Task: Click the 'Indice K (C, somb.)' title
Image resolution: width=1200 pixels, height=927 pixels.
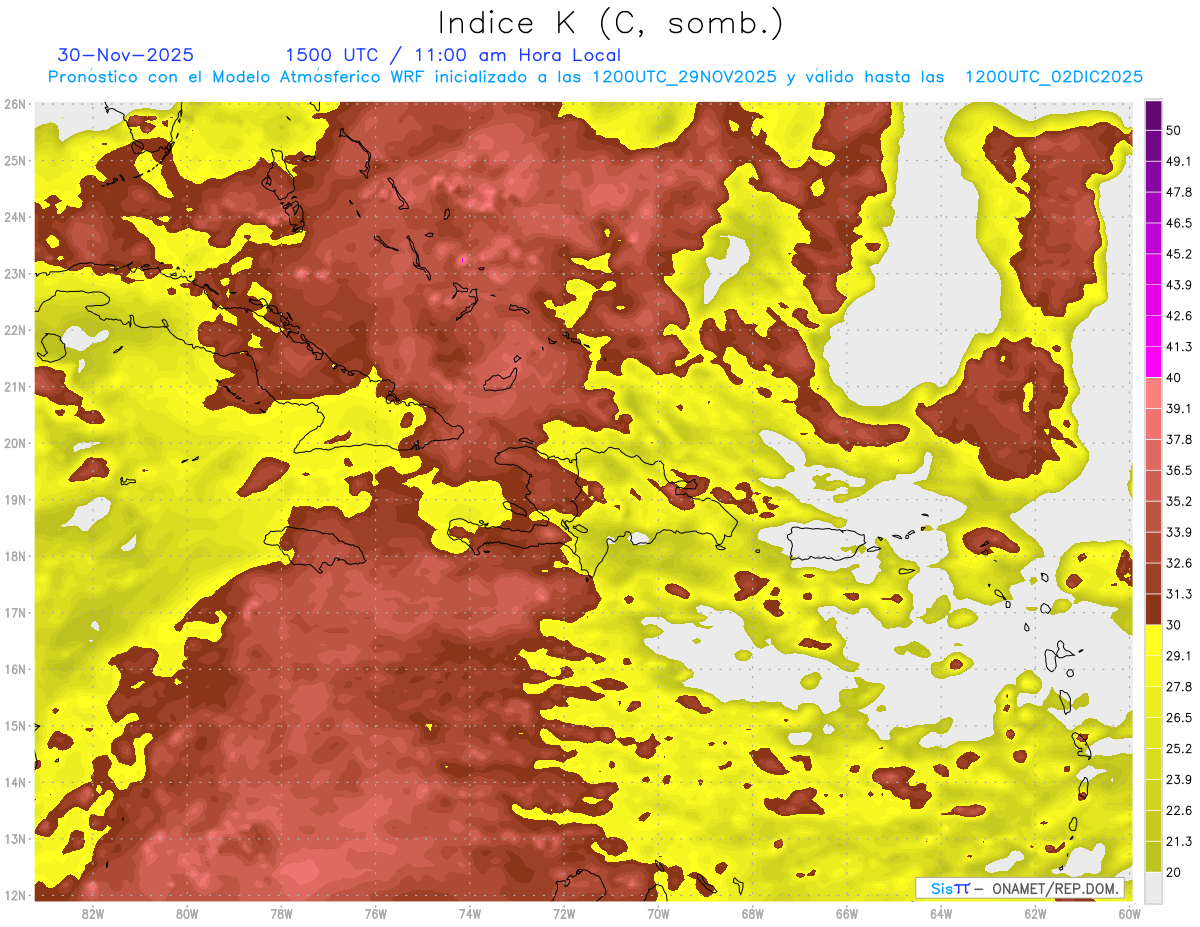Action: pyautogui.click(x=611, y=22)
